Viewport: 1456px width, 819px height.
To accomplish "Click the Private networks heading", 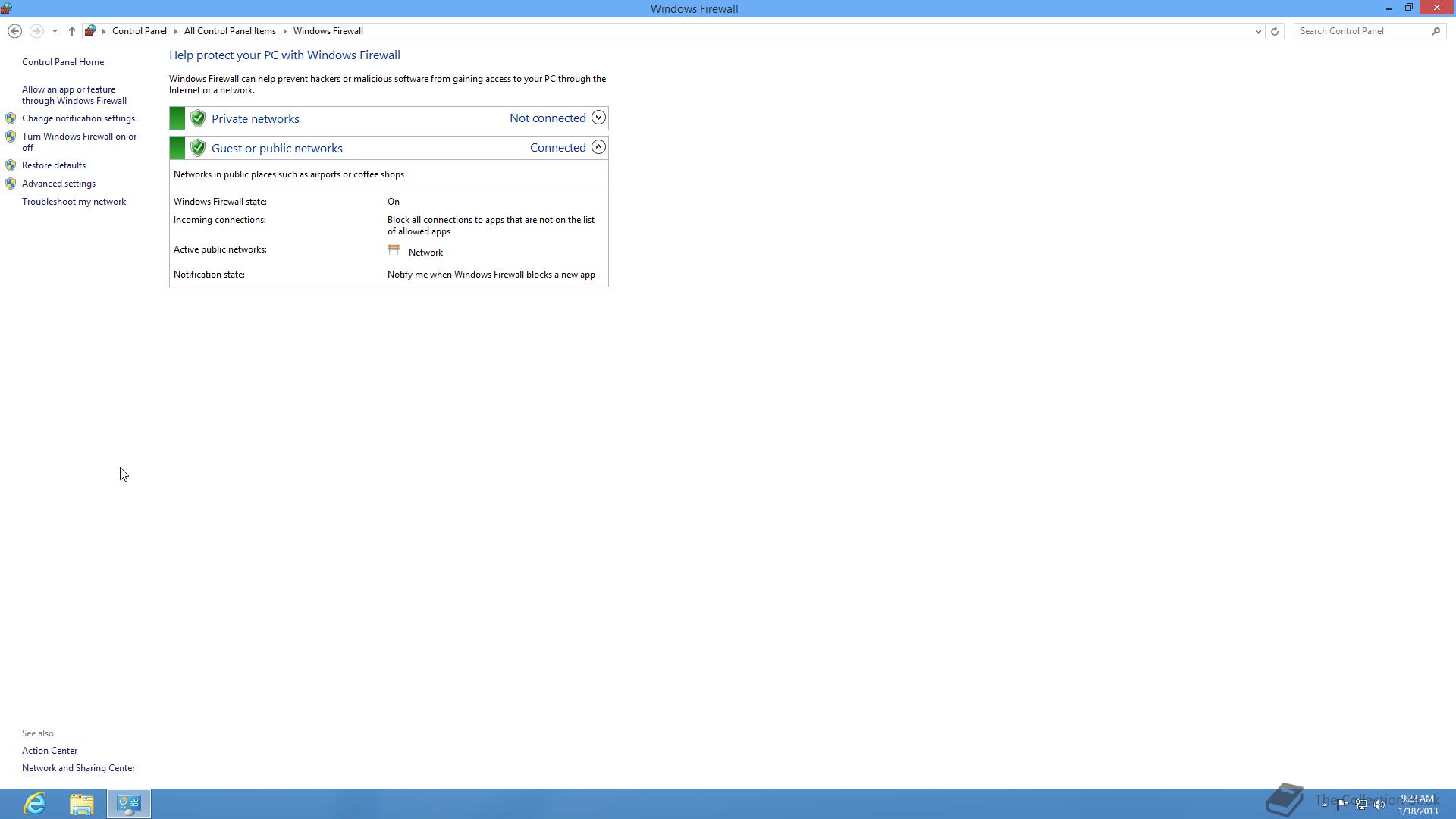I will tap(256, 119).
